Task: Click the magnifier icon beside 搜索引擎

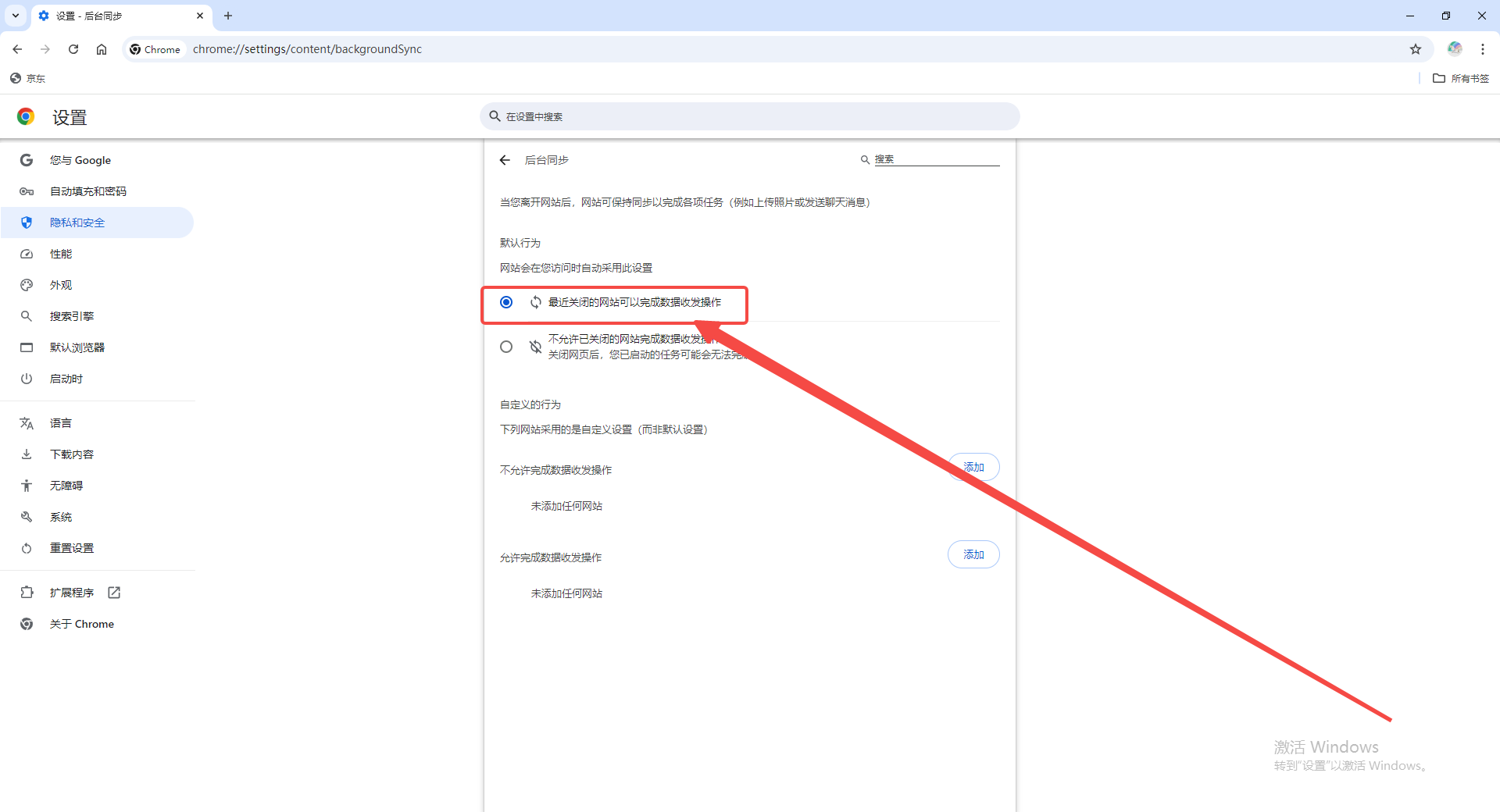Action: (27, 316)
